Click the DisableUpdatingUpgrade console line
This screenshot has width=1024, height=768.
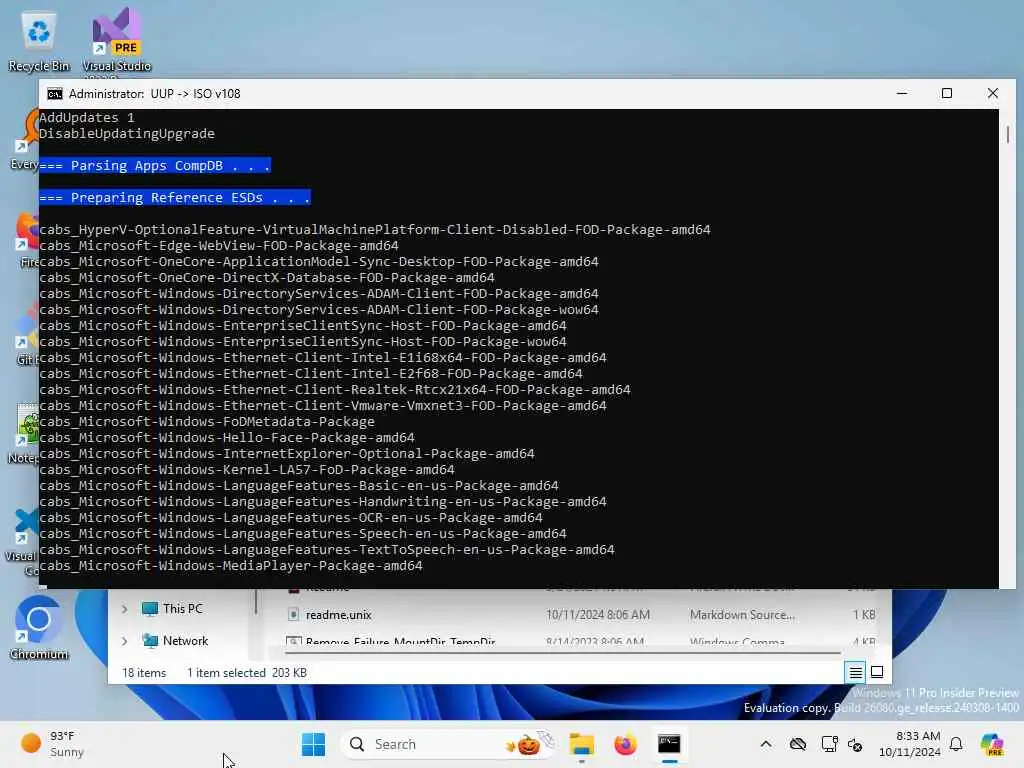pos(127,133)
